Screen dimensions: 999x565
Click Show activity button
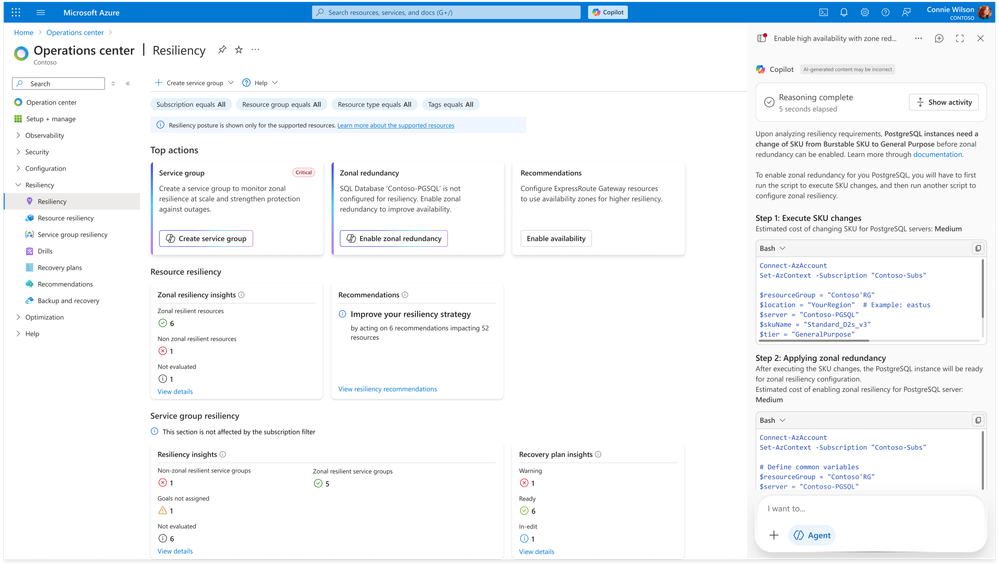pos(944,102)
